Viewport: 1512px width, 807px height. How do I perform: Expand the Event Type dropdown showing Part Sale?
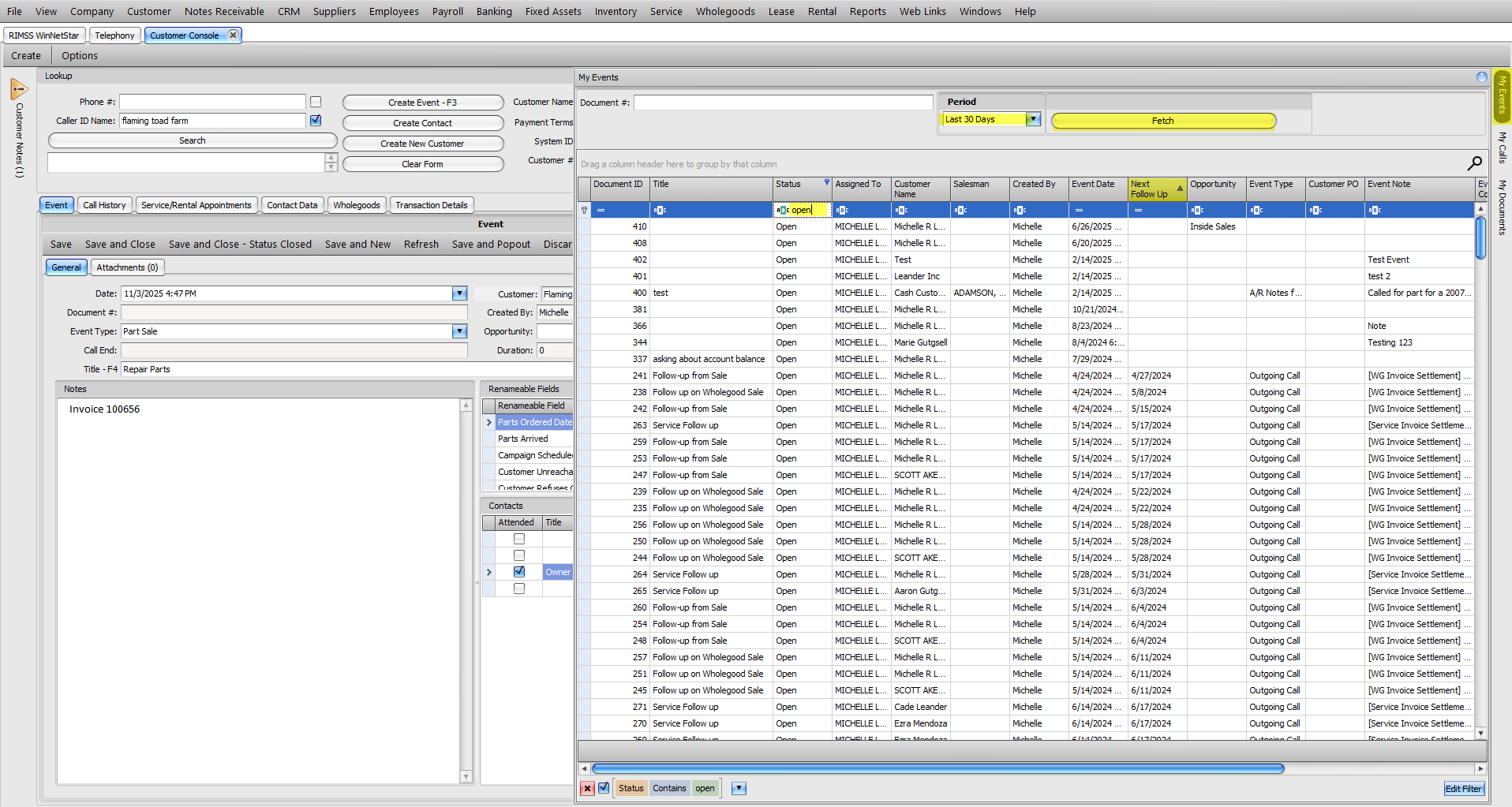459,331
